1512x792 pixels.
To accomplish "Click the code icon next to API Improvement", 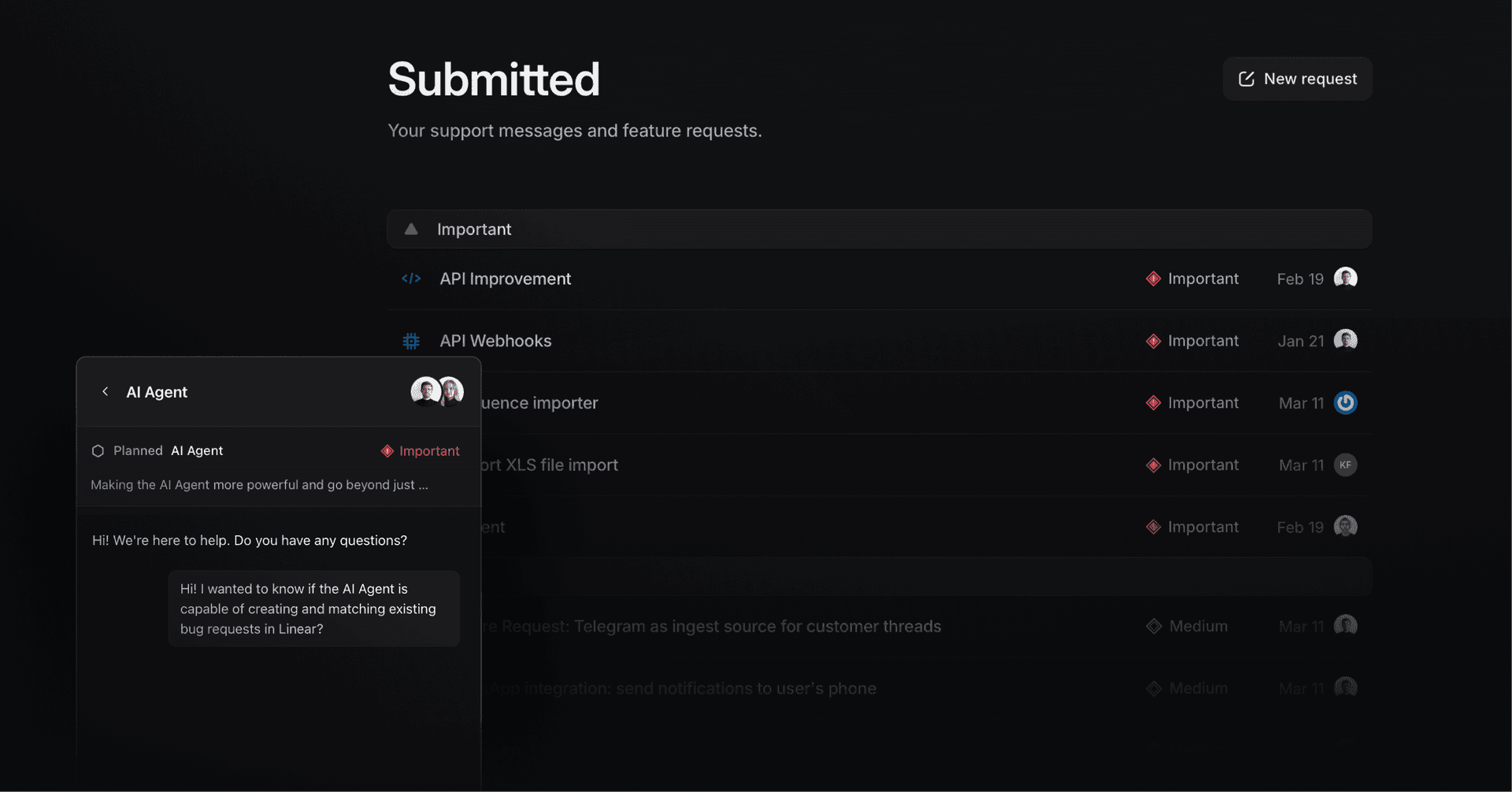I will [x=411, y=278].
